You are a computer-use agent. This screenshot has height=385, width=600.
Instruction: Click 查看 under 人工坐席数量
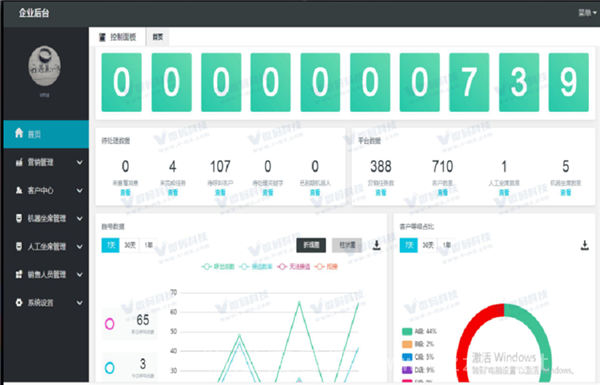[504, 192]
